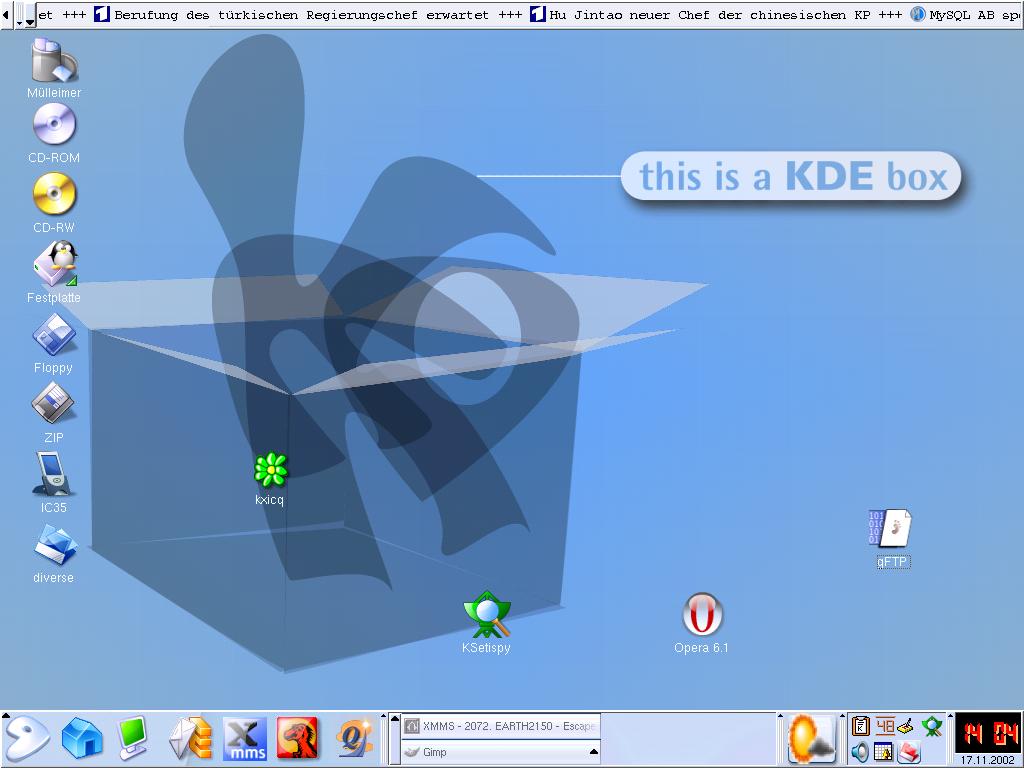Click the red eraser tray icon
The height and width of the screenshot is (768, 1024).
[x=908, y=752]
